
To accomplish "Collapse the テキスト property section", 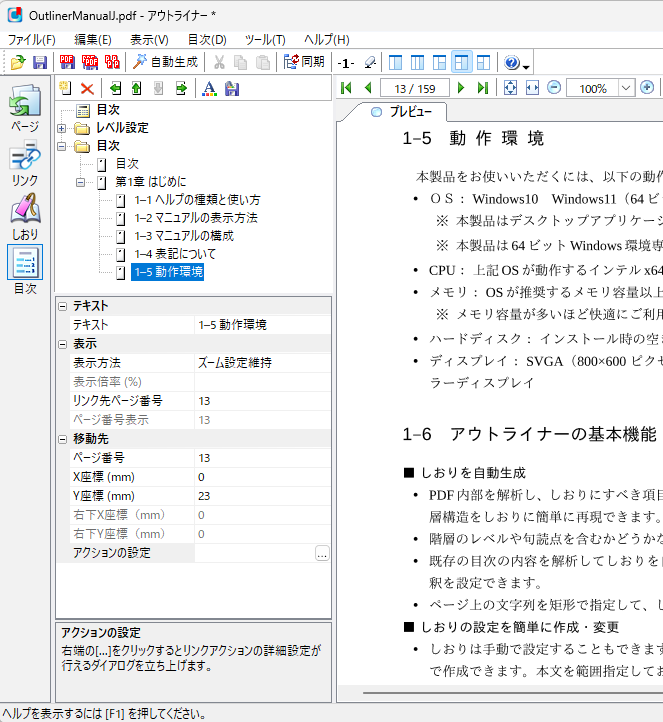I will tap(62, 306).
